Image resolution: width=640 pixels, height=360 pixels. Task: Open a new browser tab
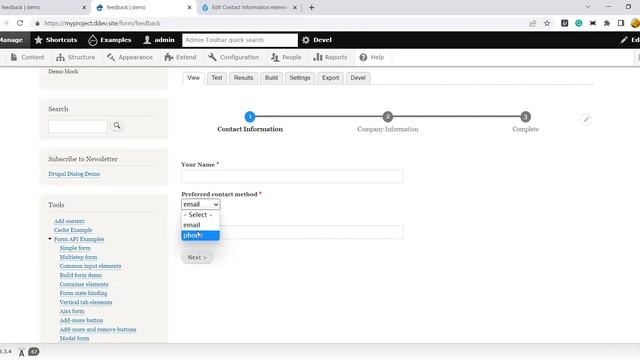(311, 7)
